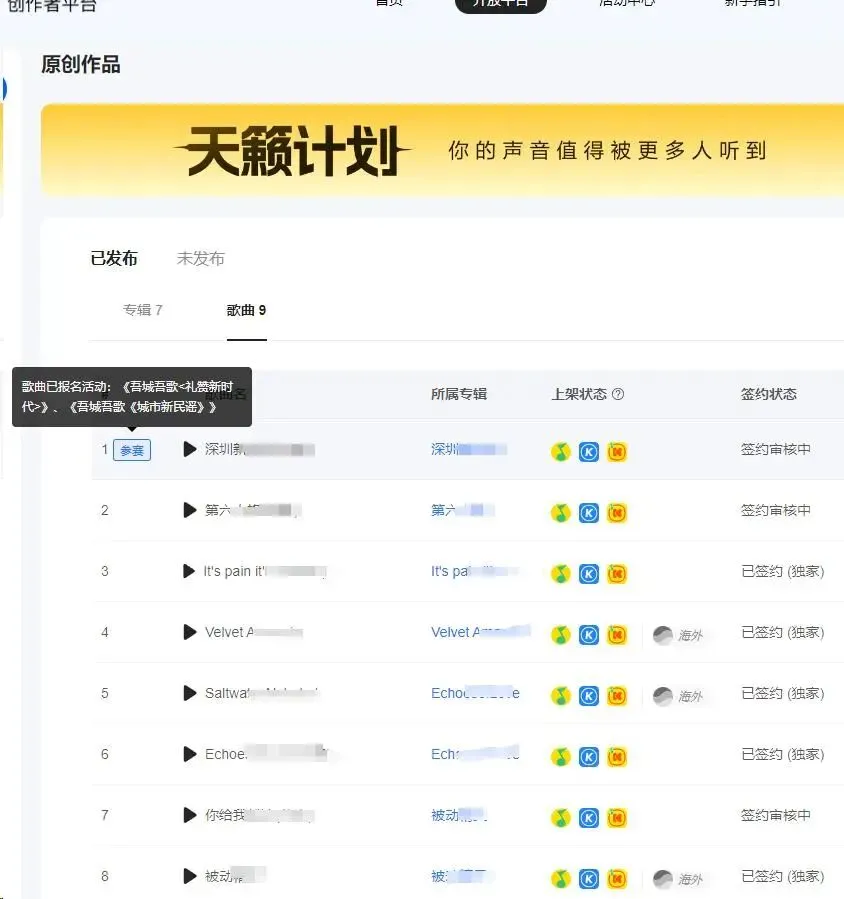The width and height of the screenshot is (844, 899).
Task: Open the It's pa… album link
Action: point(474,571)
